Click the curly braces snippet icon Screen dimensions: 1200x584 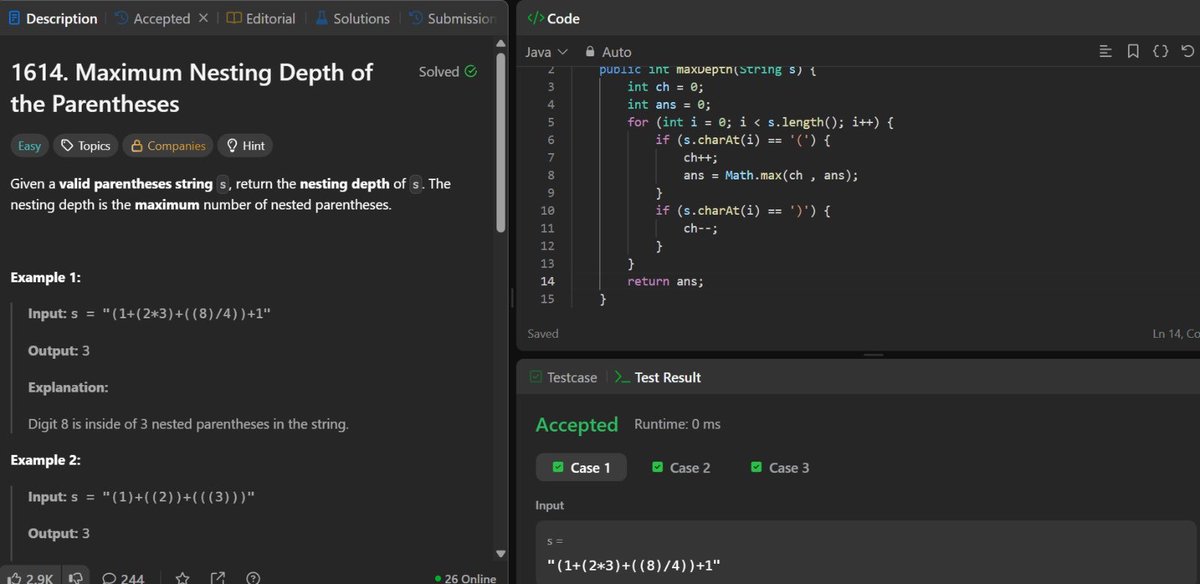pyautogui.click(x=1160, y=51)
